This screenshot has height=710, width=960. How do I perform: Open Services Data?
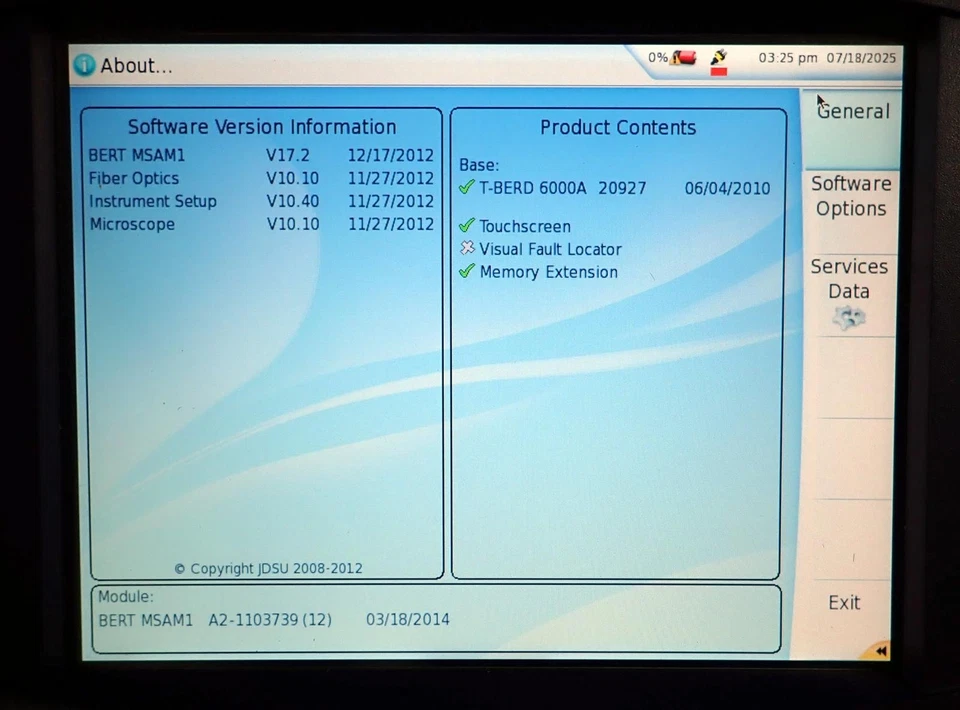pos(849,279)
